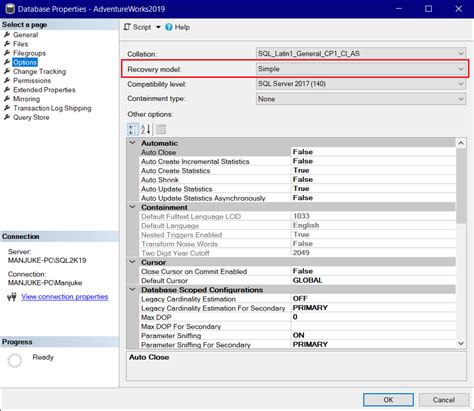Click the Cancel button

tap(444, 400)
